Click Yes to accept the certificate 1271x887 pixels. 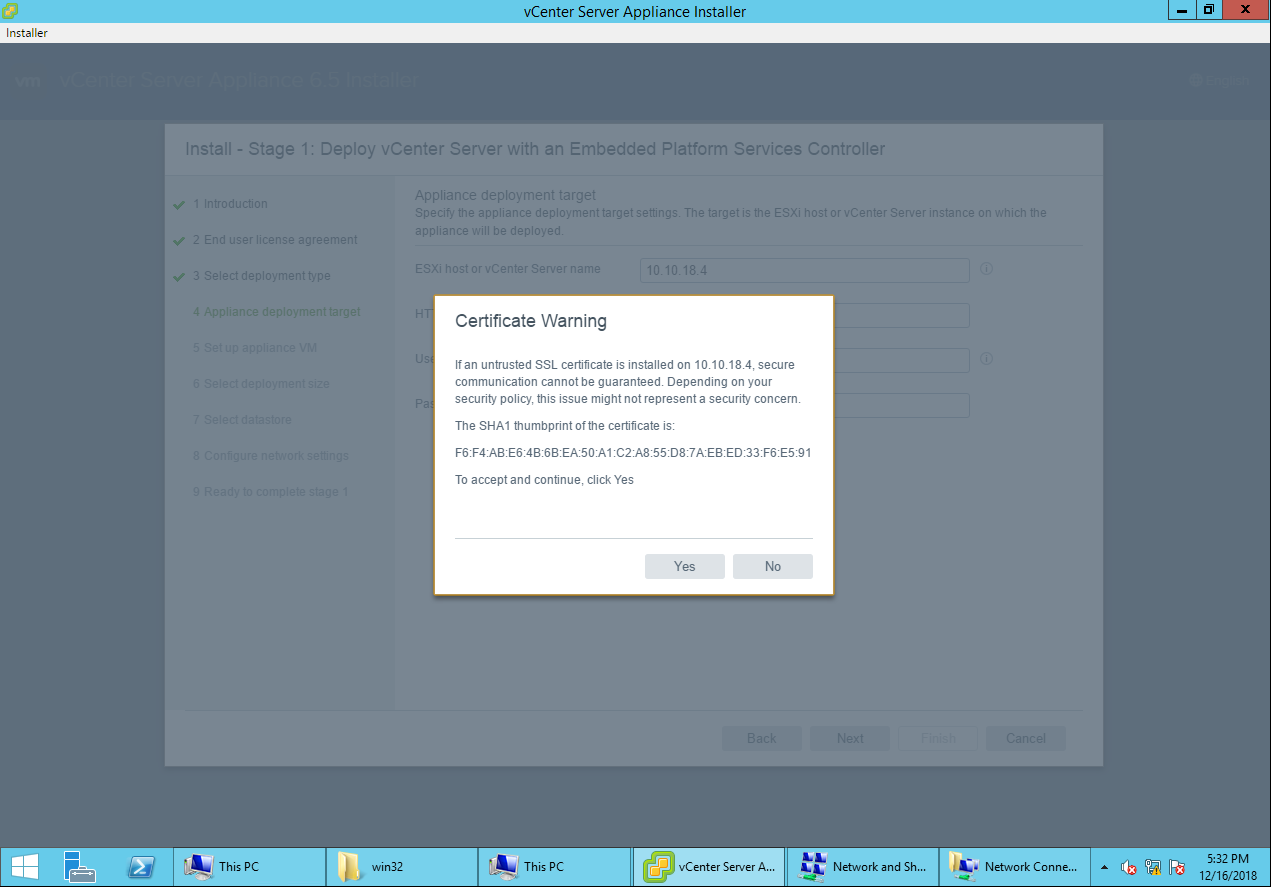pos(684,566)
